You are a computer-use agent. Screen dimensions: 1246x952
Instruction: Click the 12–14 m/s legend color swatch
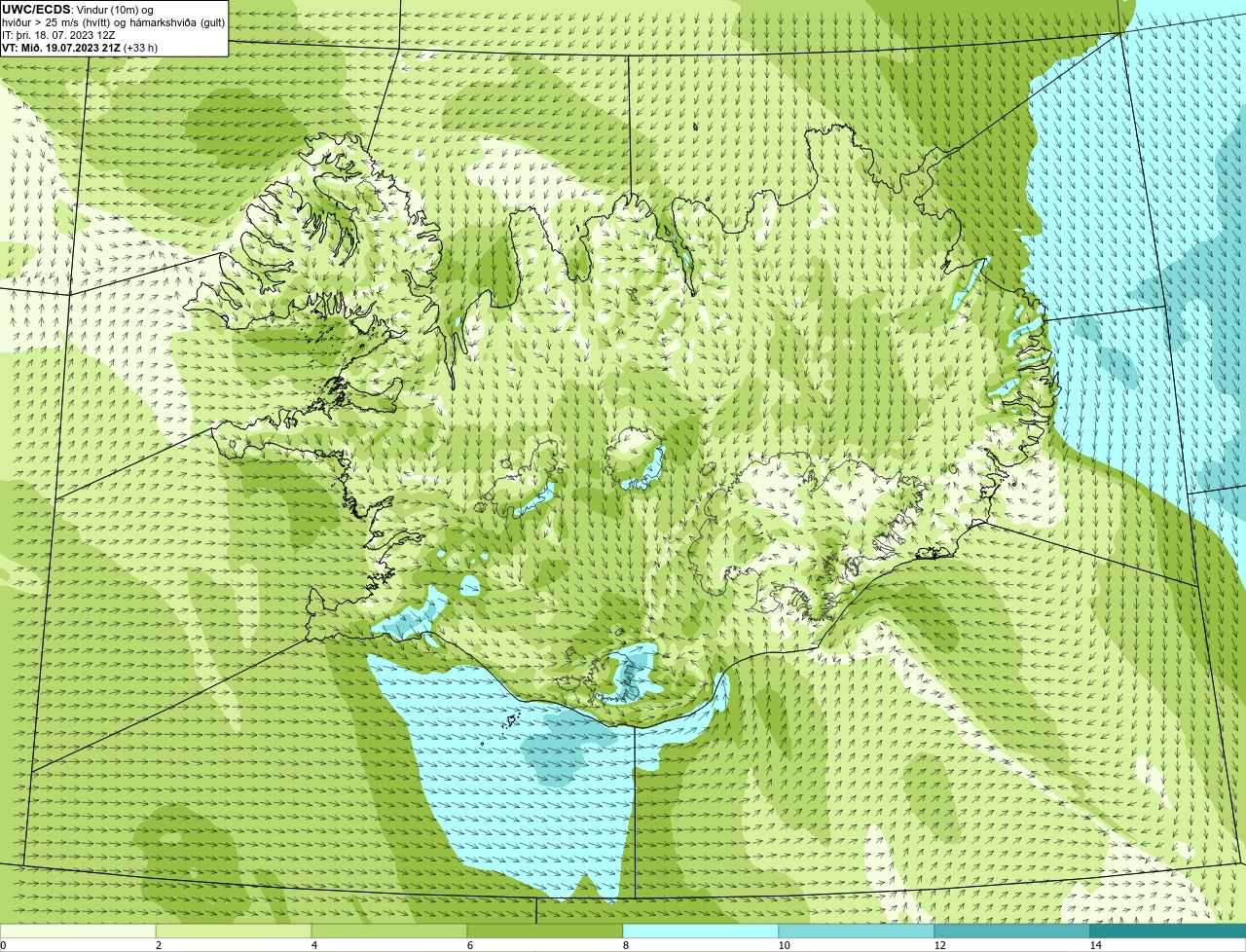pos(1012,931)
